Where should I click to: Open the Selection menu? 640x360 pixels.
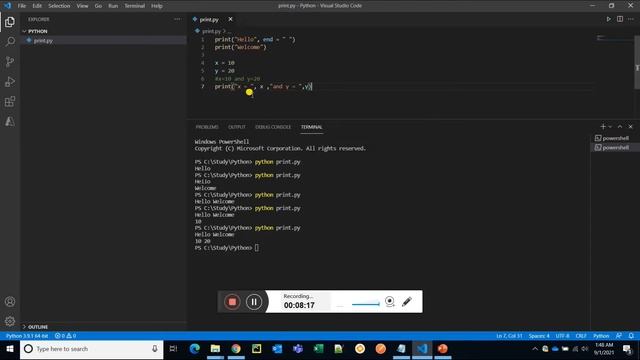point(59,6)
